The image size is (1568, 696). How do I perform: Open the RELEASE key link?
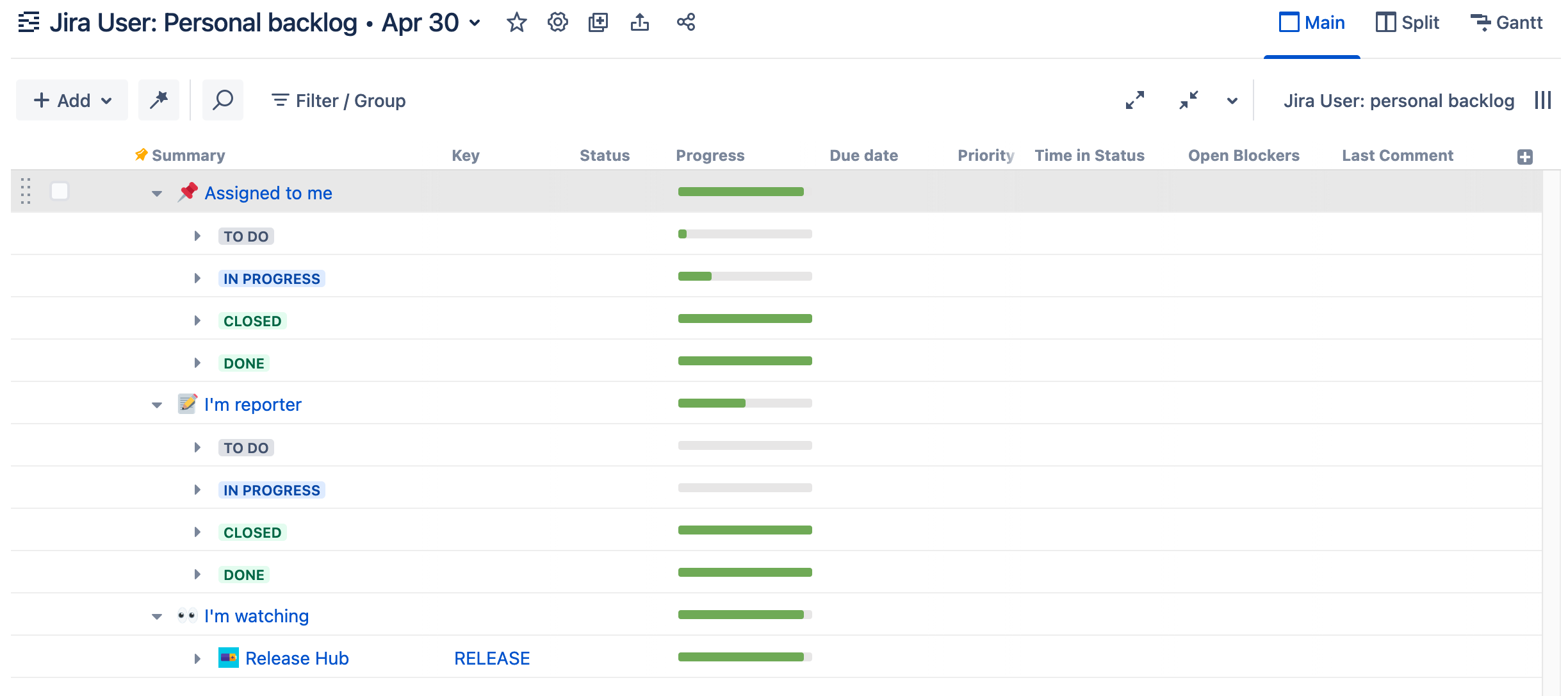tap(492, 658)
